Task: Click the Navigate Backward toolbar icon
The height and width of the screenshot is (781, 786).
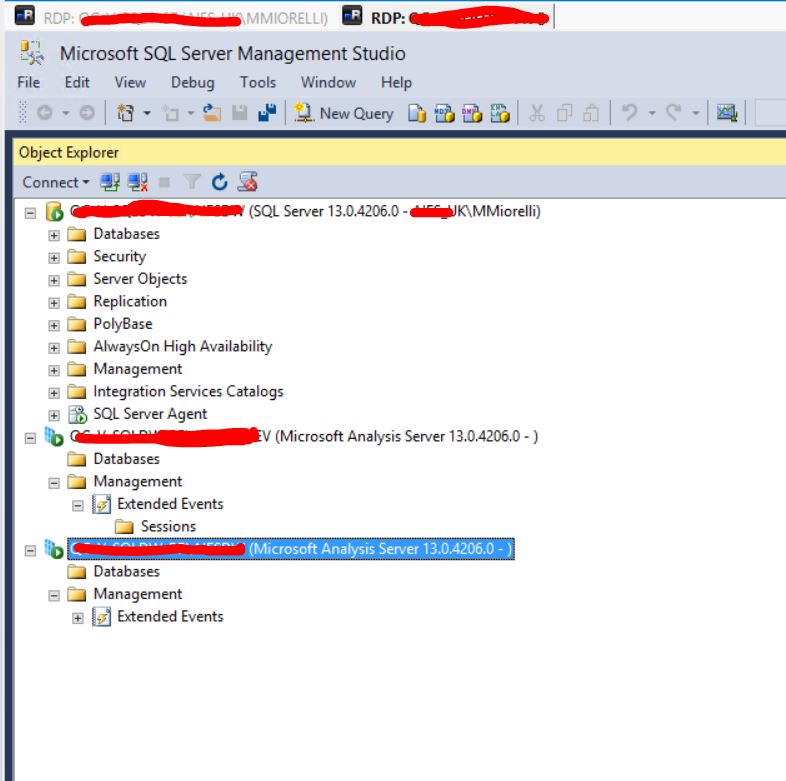Action: [x=45, y=113]
